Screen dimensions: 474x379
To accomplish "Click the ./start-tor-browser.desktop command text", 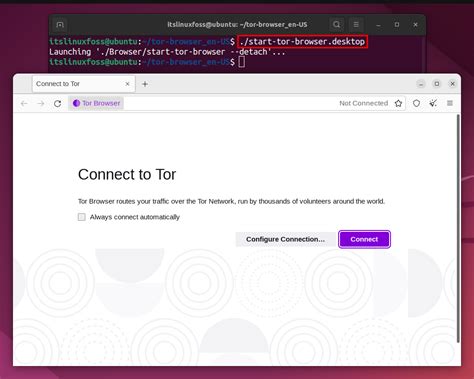I will 302,42.
